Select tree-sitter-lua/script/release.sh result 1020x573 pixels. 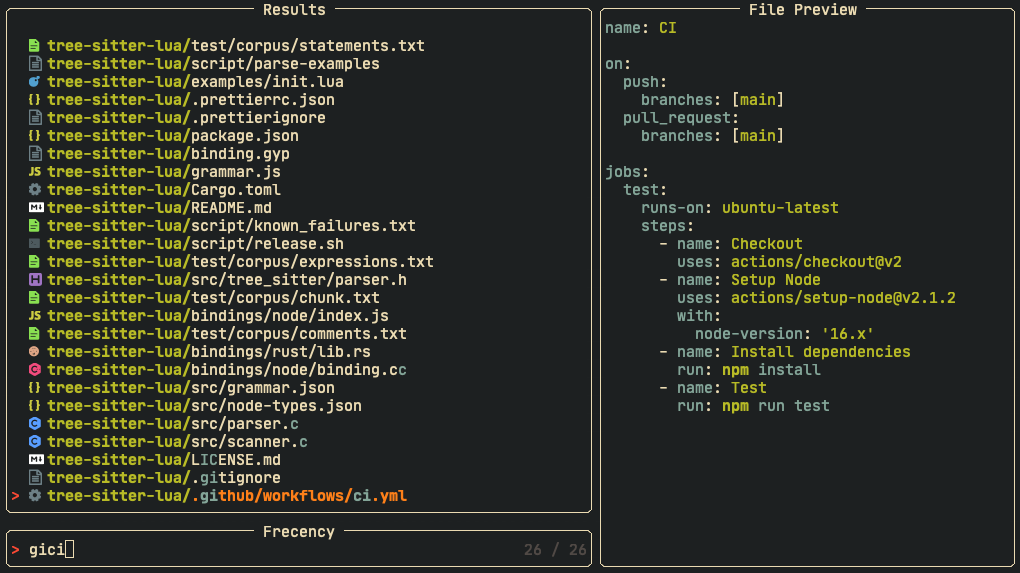[195, 244]
